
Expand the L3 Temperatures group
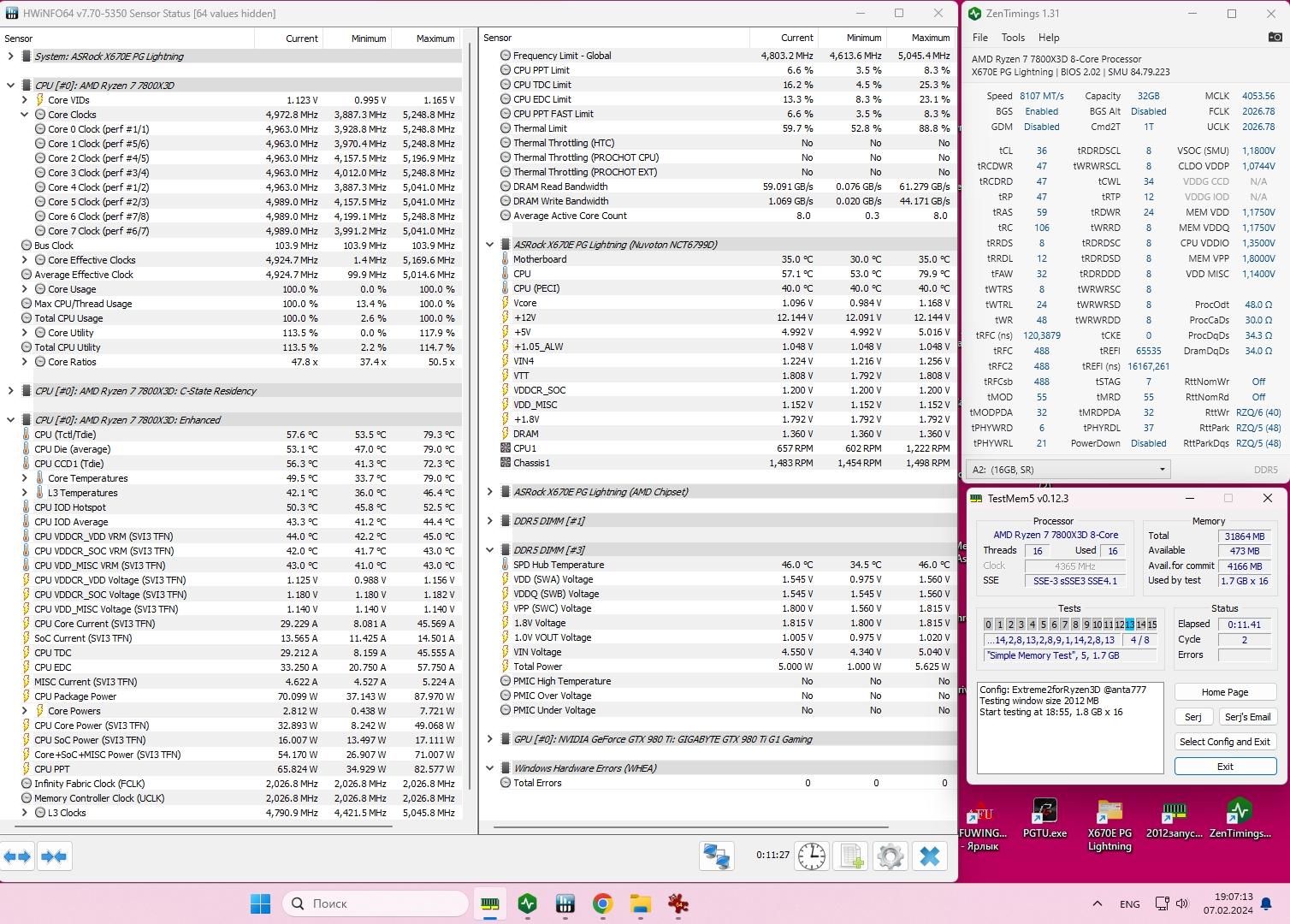24,493
